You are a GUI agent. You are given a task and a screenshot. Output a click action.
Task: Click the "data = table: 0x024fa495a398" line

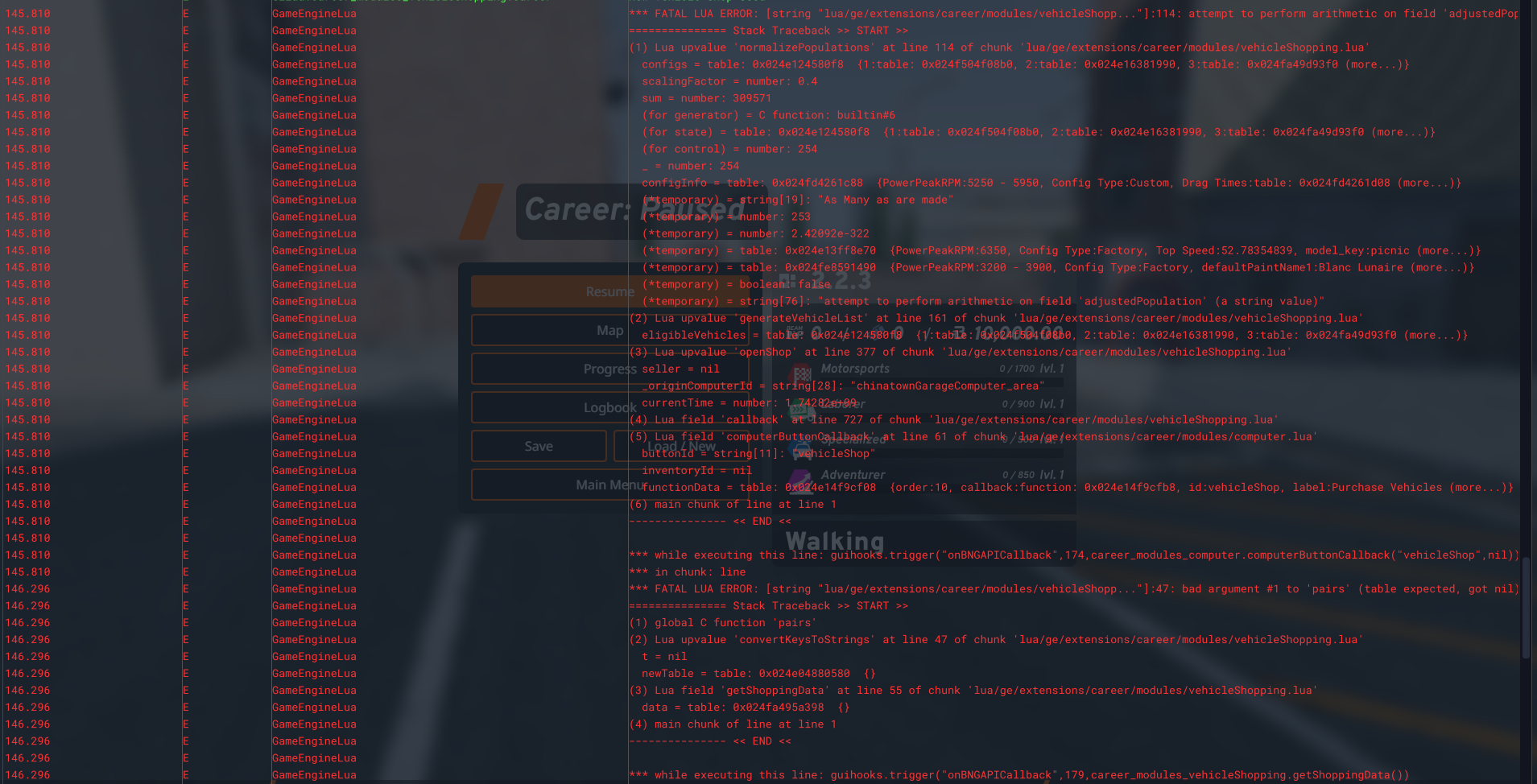pyautogui.click(x=746, y=707)
